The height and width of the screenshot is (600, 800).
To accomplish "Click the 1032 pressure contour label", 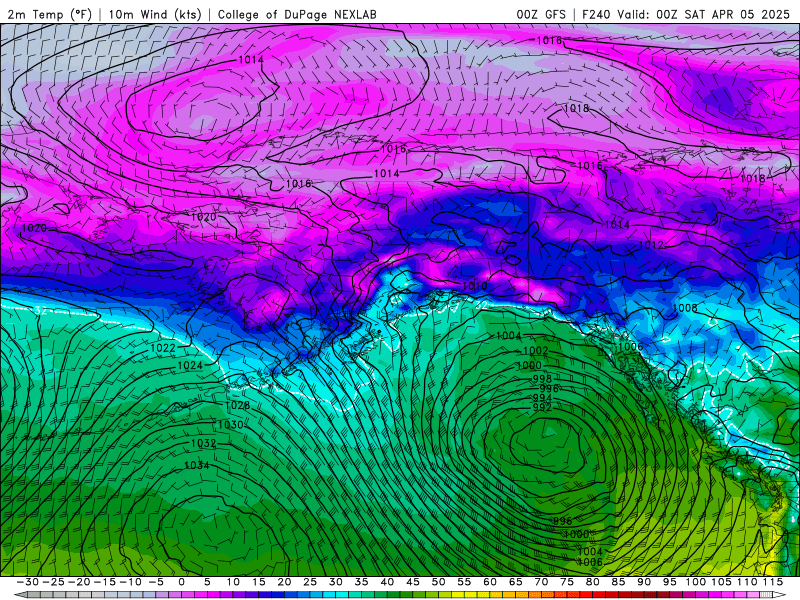I will click(204, 443).
